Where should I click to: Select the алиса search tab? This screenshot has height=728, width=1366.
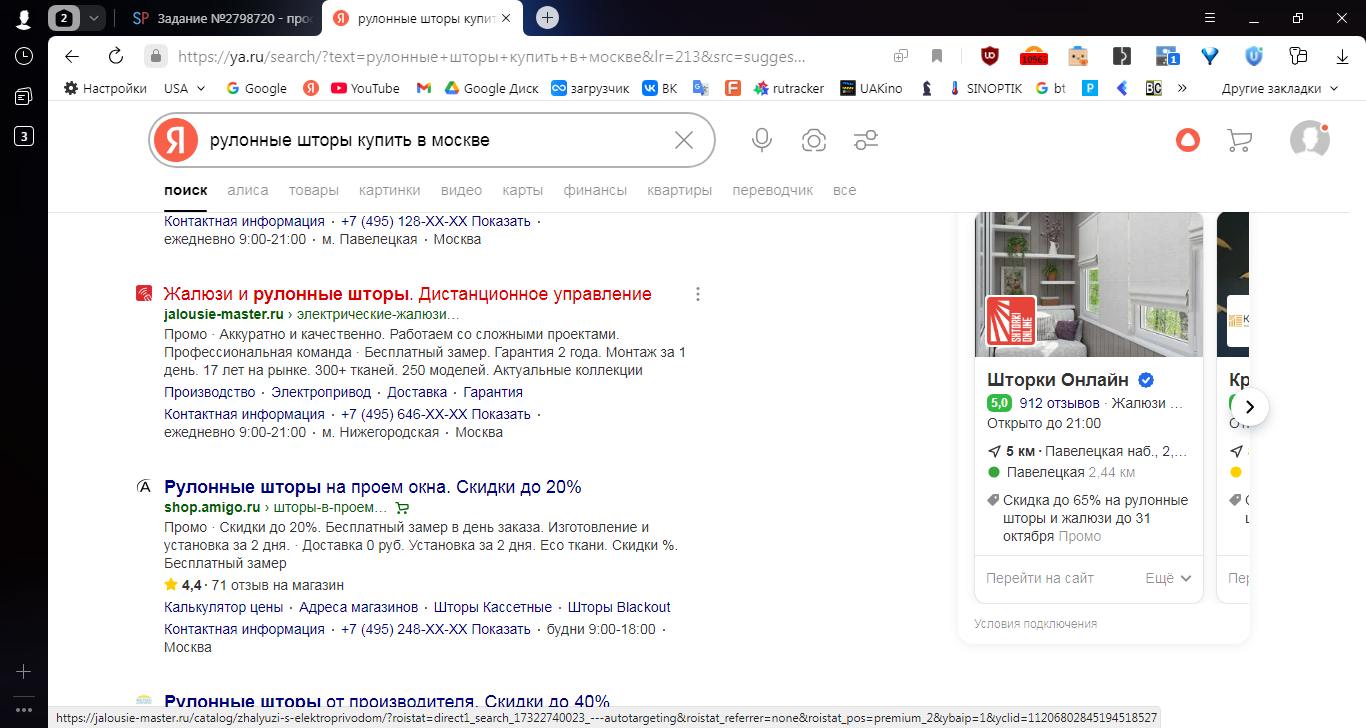(x=248, y=190)
